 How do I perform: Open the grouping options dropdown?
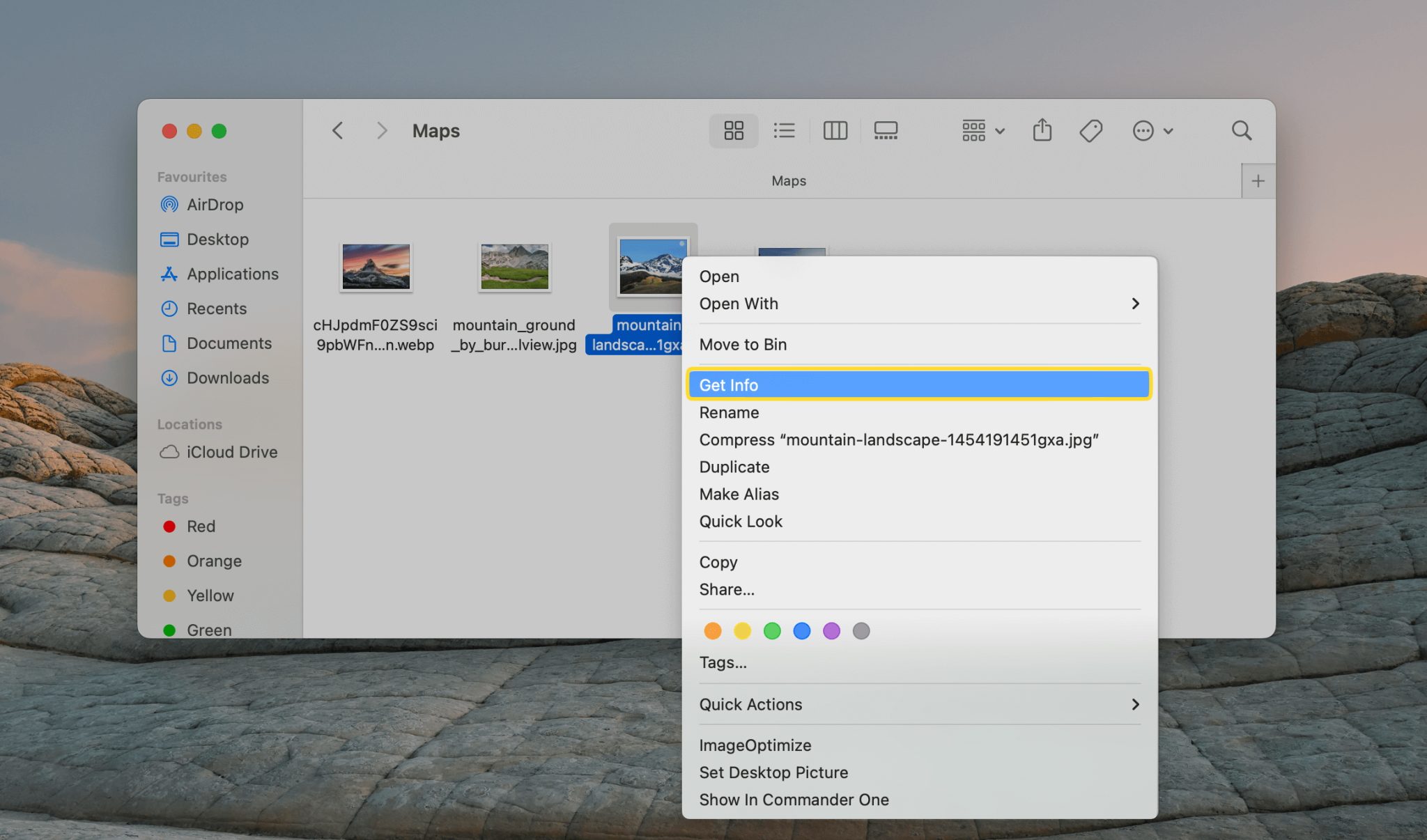coord(981,130)
